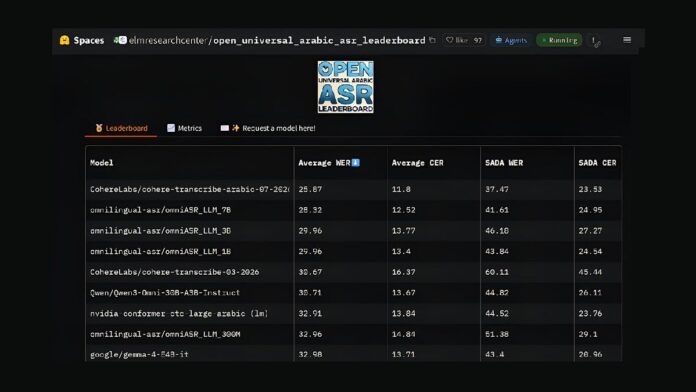696x392 pixels.
Task: Click the medal icon on the Leaderboard tab
Action: click(x=99, y=128)
